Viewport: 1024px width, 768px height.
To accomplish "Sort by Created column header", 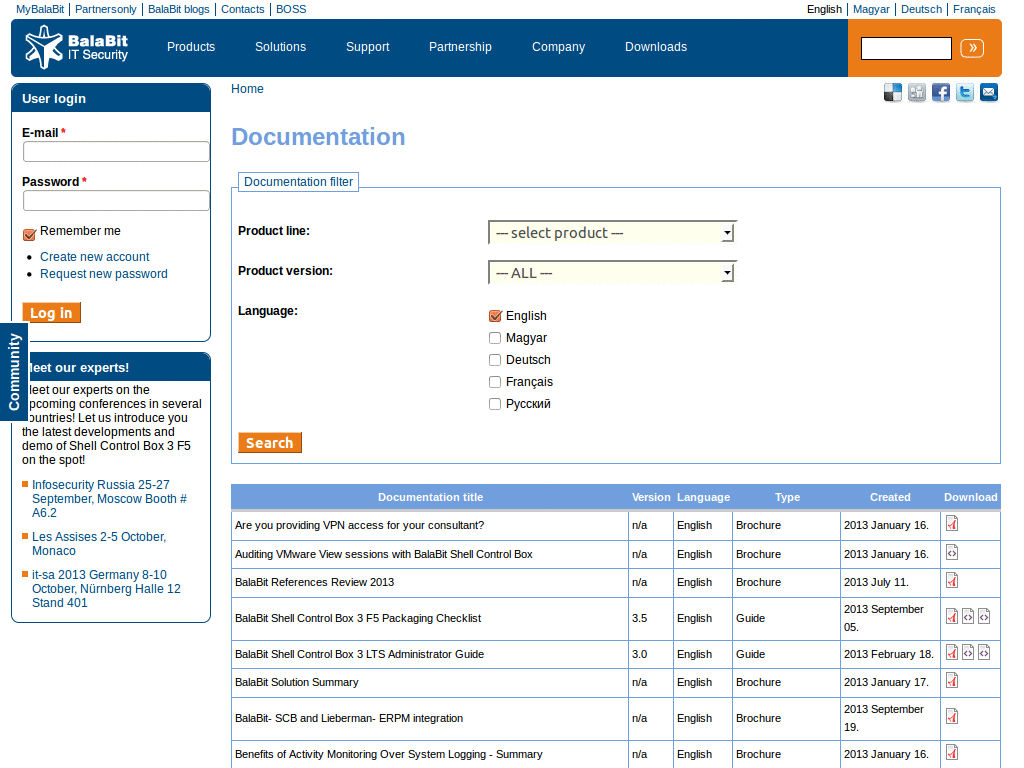I will click(890, 497).
